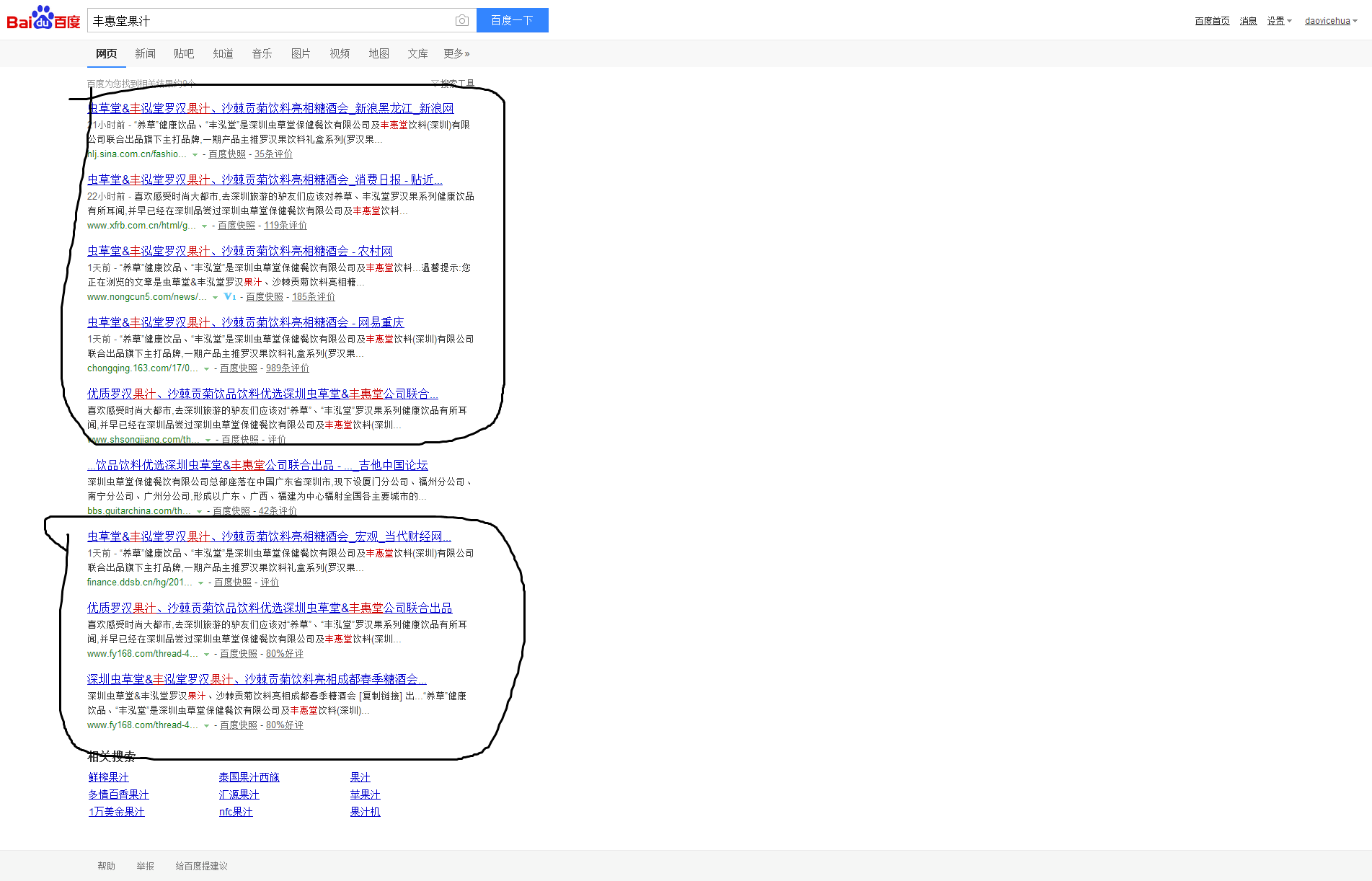Open 消息 link in header
The image size is (1372, 881).
[1248, 21]
